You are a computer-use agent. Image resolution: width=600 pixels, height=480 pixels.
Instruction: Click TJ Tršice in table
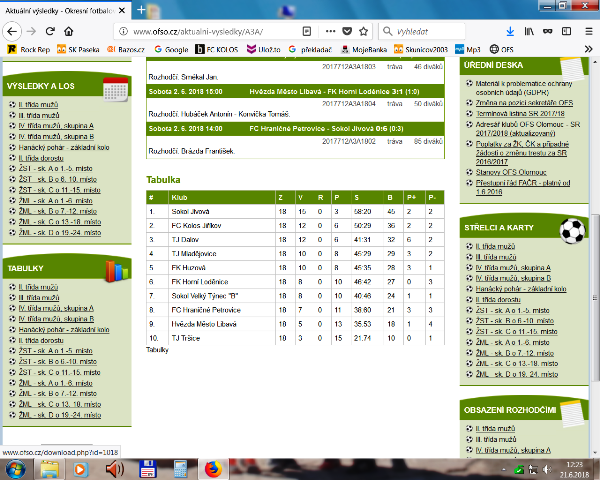(x=186, y=338)
